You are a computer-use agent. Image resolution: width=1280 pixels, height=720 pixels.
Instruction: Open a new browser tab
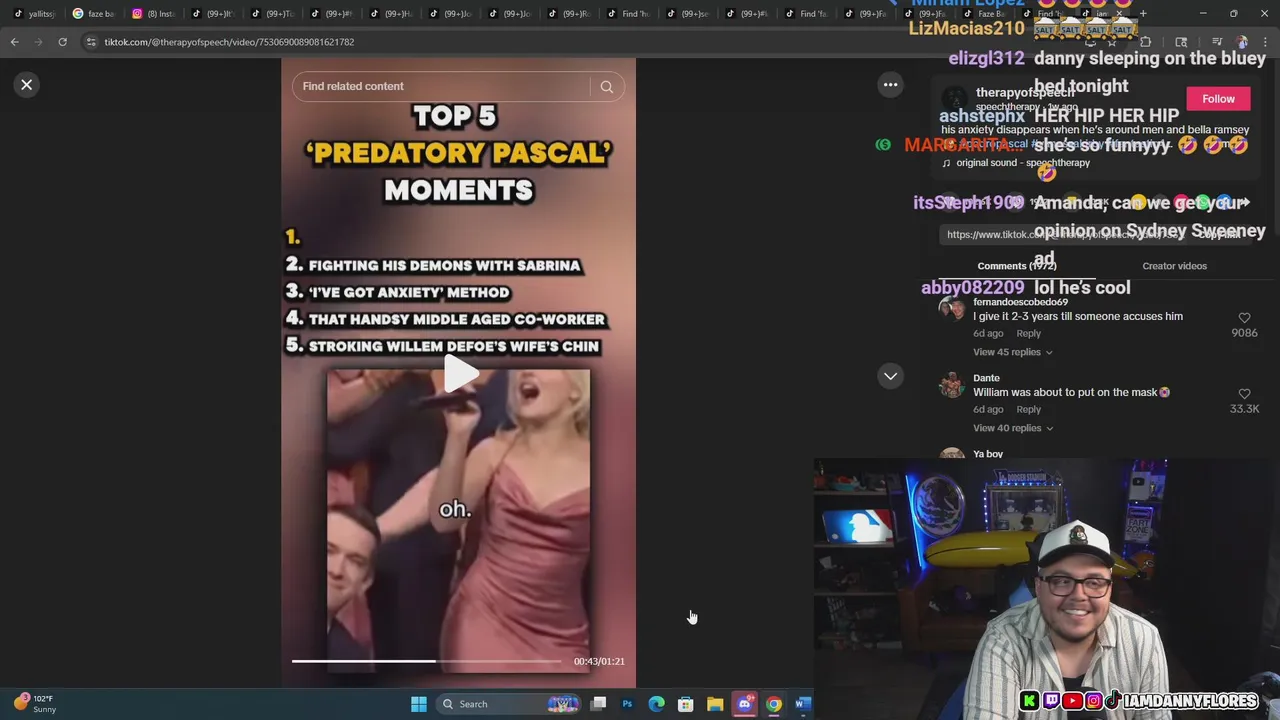click(1143, 14)
